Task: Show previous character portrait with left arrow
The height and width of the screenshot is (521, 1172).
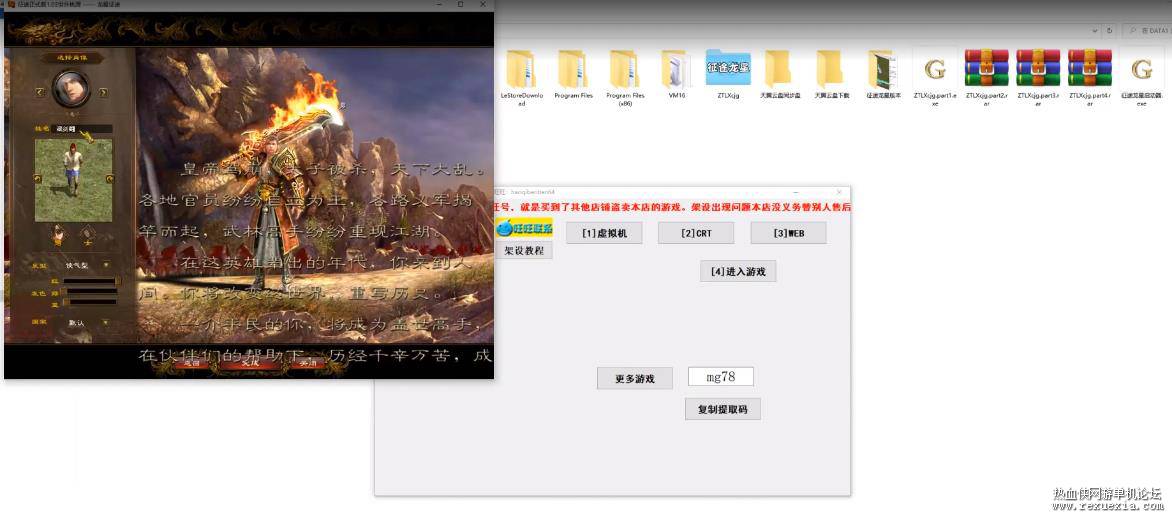Action: [40, 92]
